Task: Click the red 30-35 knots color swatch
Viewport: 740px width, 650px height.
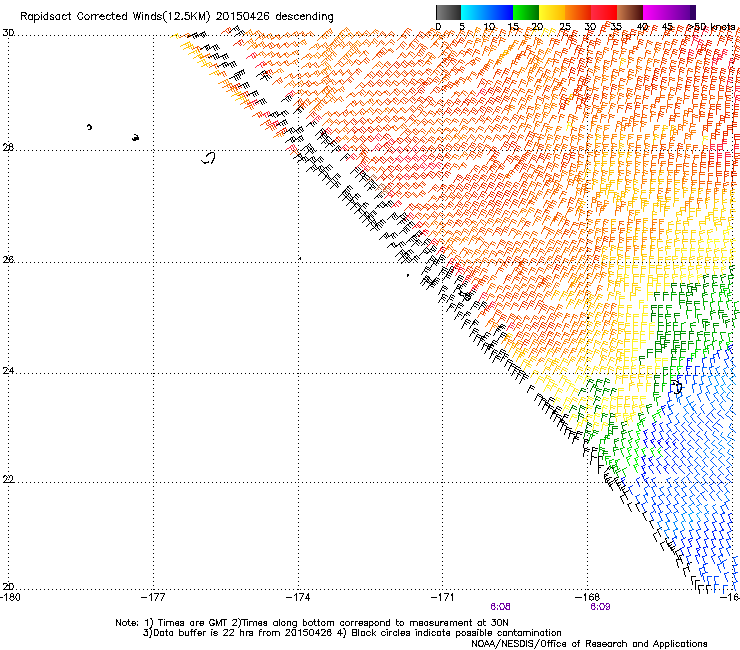Action: [x=604, y=12]
